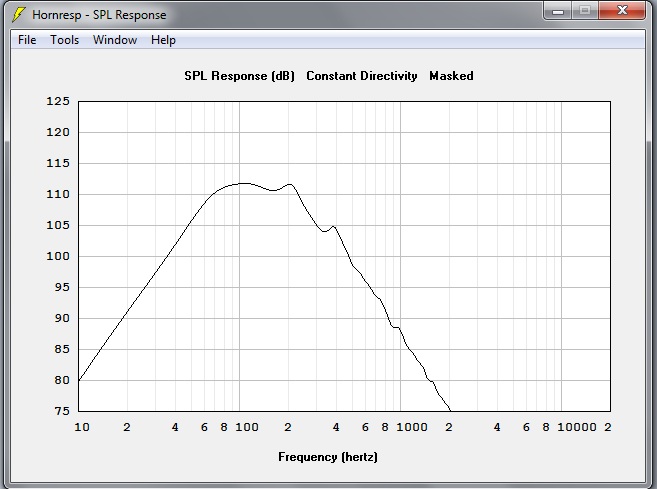Screen dimensions: 657x489
Task: Click the 90 dB axis label
Action: 62,318
